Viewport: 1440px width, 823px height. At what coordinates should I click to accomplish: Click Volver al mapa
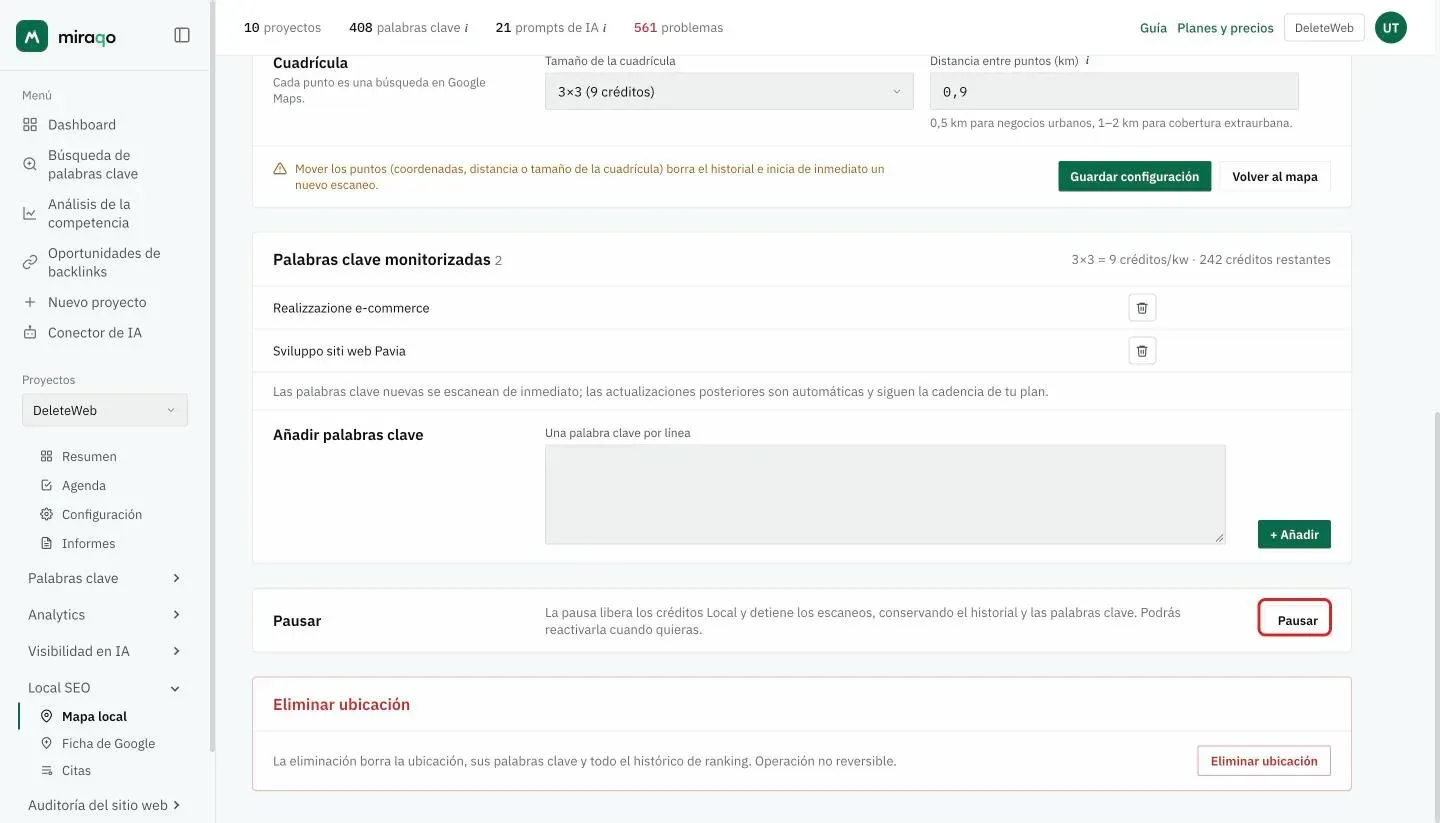pyautogui.click(x=1274, y=176)
